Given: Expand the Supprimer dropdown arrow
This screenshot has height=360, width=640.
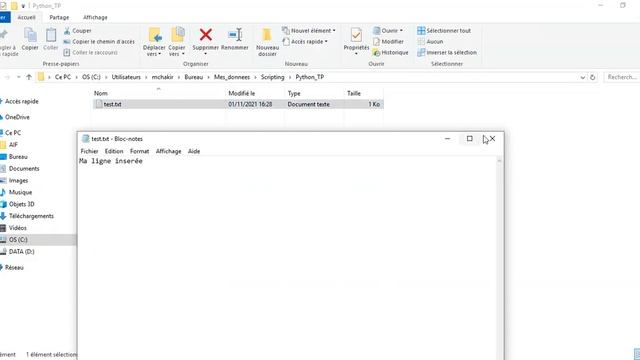Looking at the screenshot, I should (x=206, y=54).
